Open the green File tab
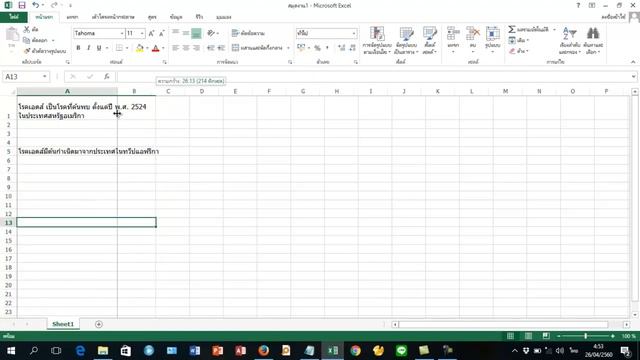640x360 pixels. tap(14, 17)
